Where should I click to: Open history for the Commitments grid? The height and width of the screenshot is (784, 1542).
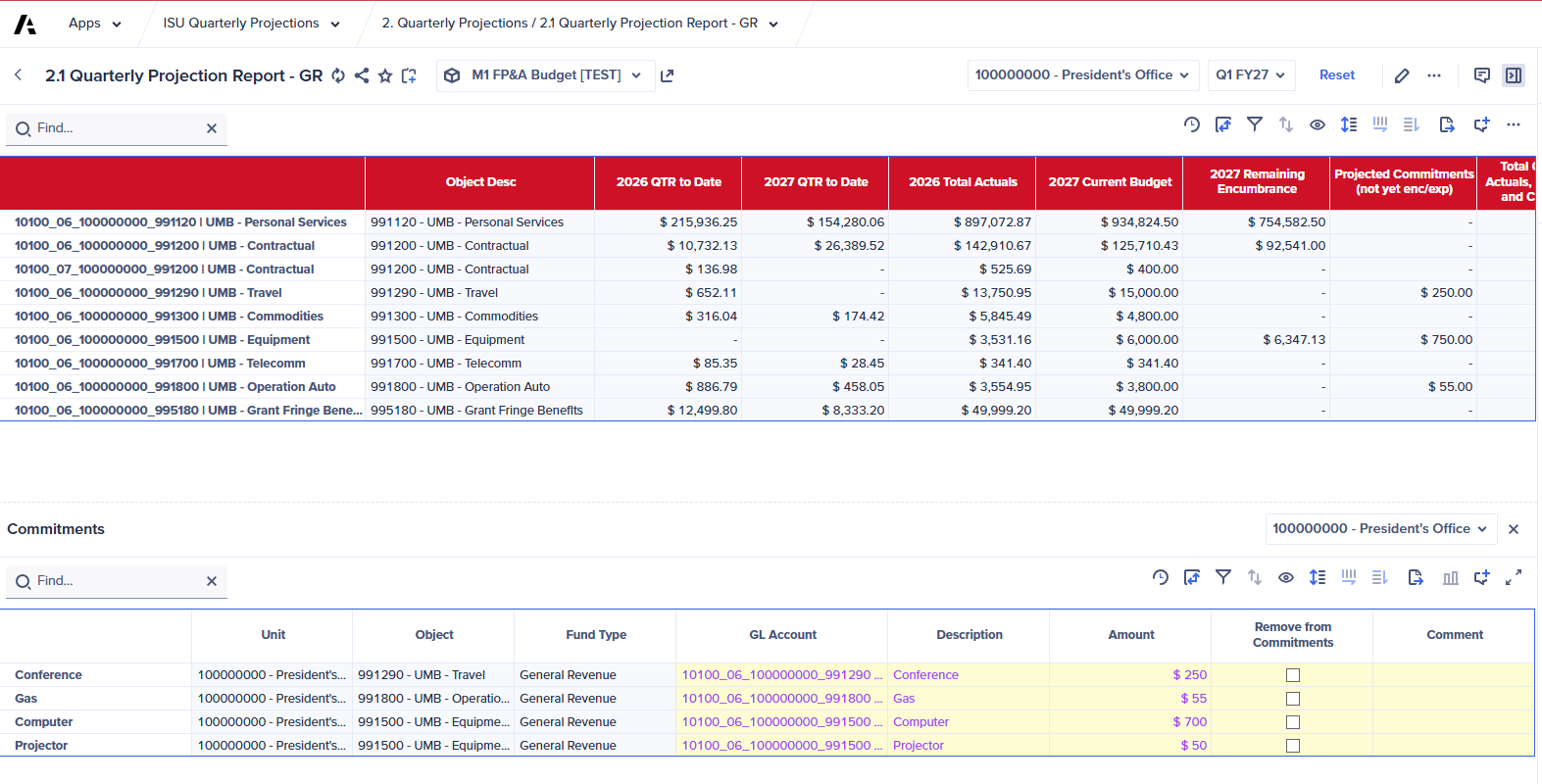click(x=1161, y=577)
